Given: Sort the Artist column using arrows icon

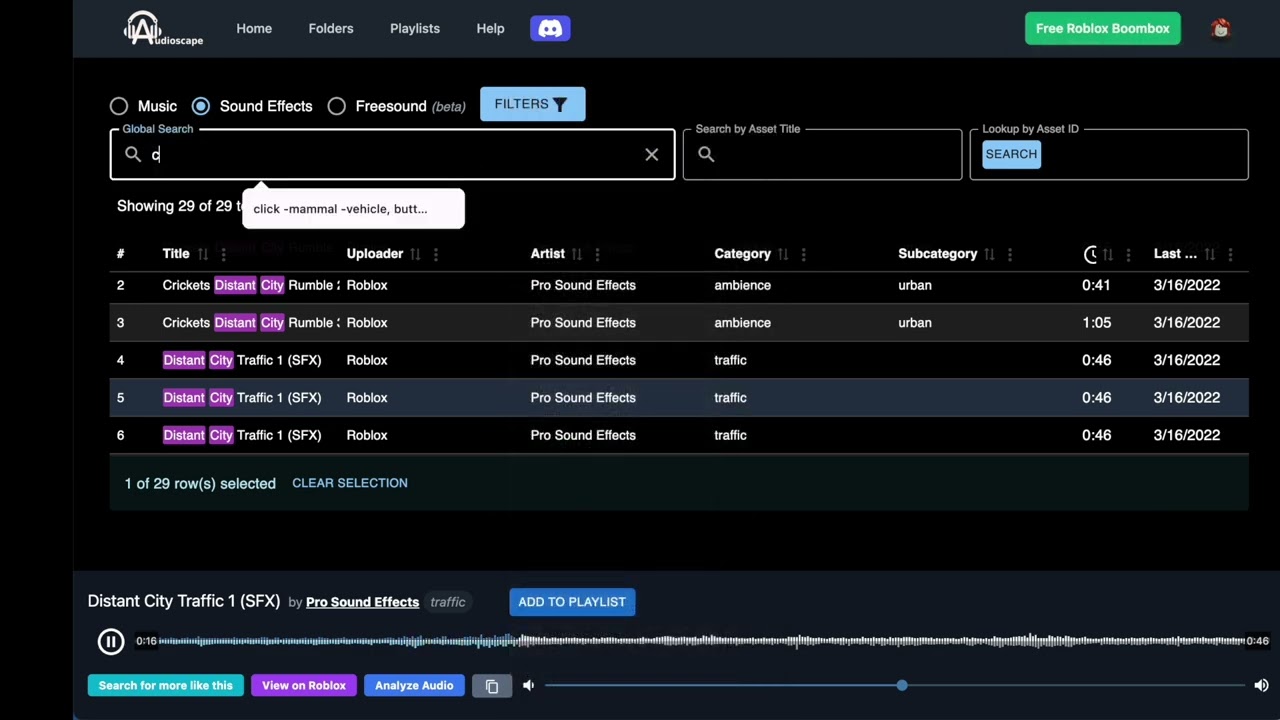Looking at the screenshot, I should click(x=577, y=254).
